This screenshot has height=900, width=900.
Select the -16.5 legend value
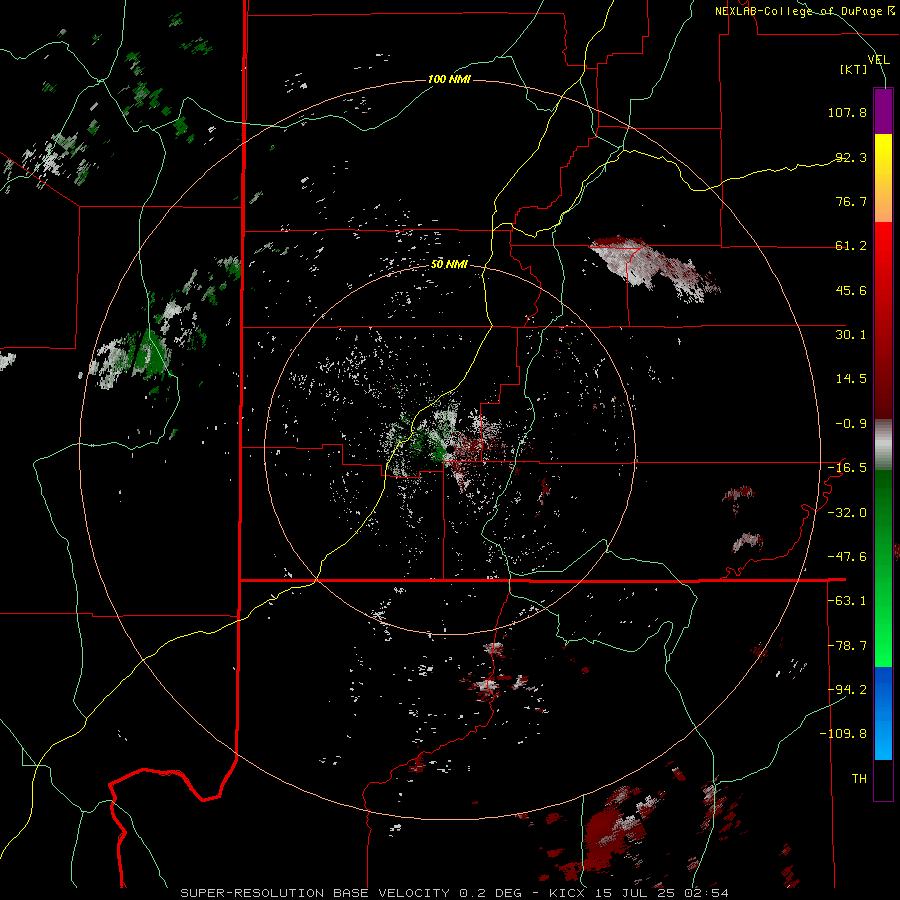[x=847, y=468]
